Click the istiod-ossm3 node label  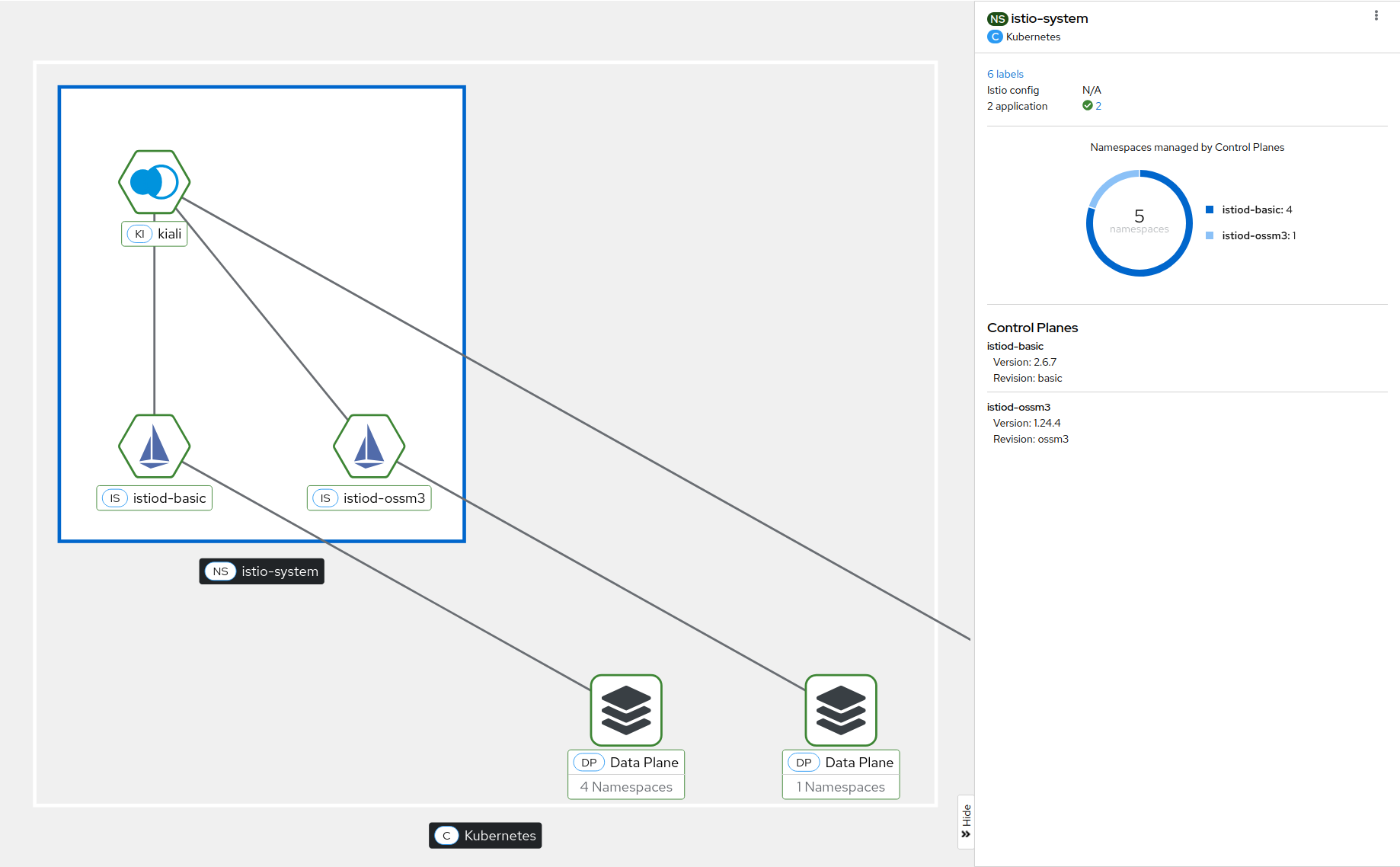click(369, 498)
